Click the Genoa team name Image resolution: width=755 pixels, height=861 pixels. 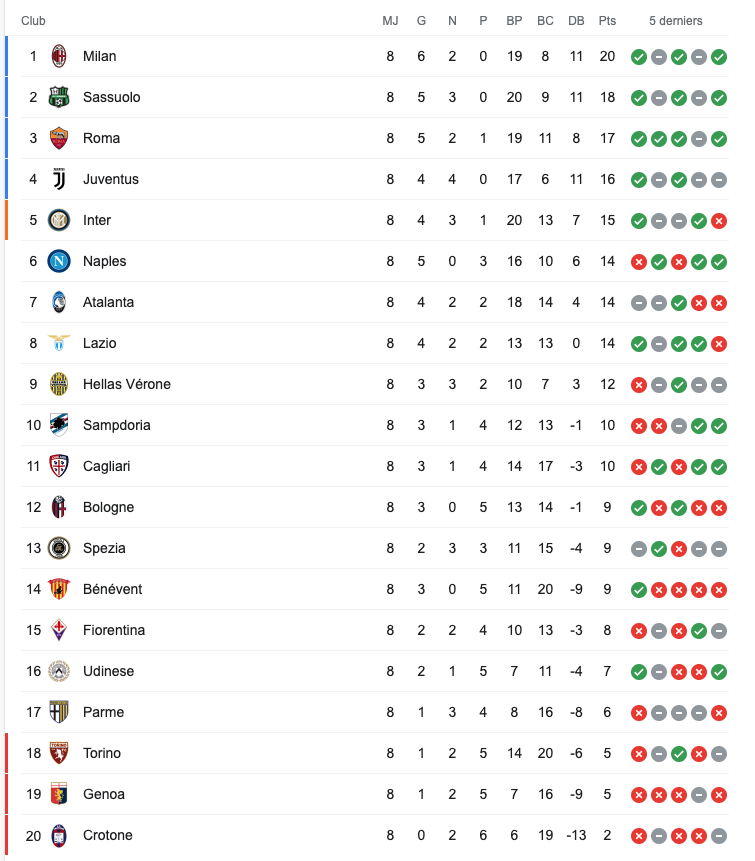(104, 794)
